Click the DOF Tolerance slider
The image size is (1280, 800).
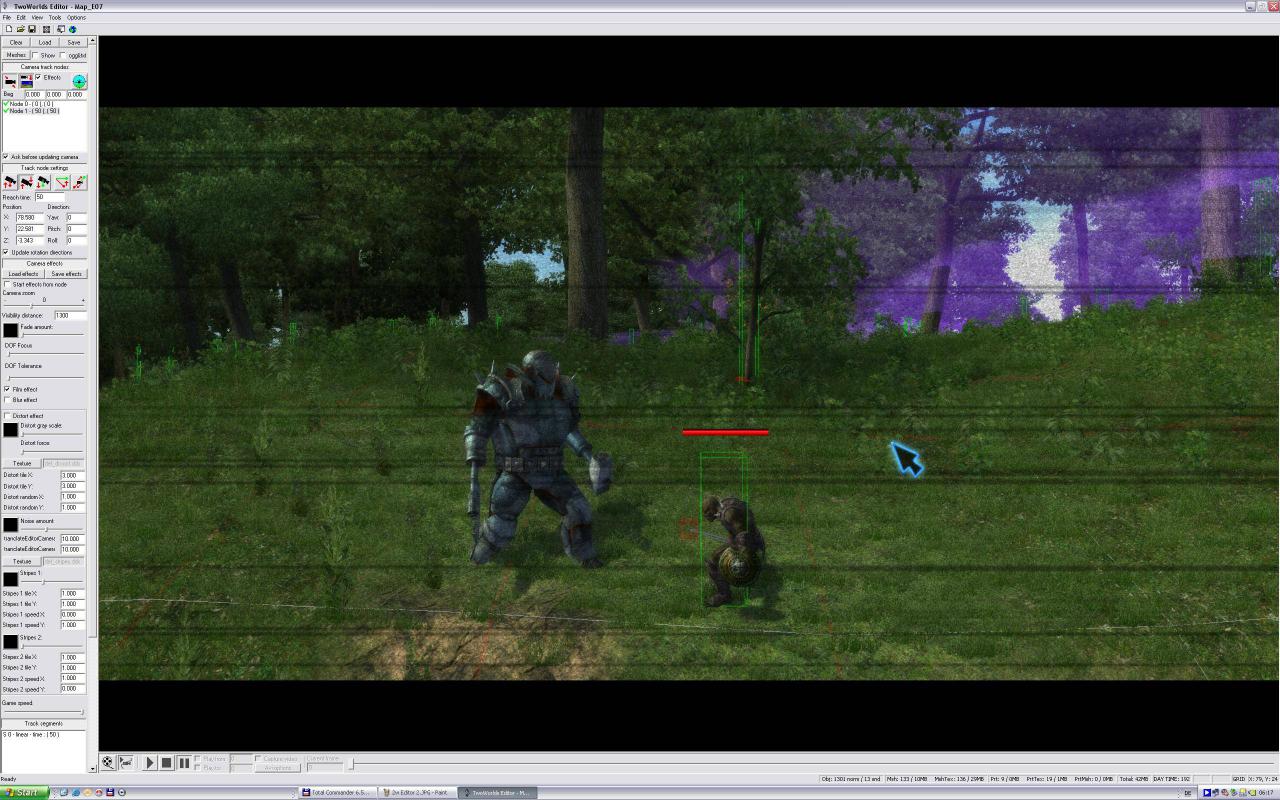pos(45,376)
